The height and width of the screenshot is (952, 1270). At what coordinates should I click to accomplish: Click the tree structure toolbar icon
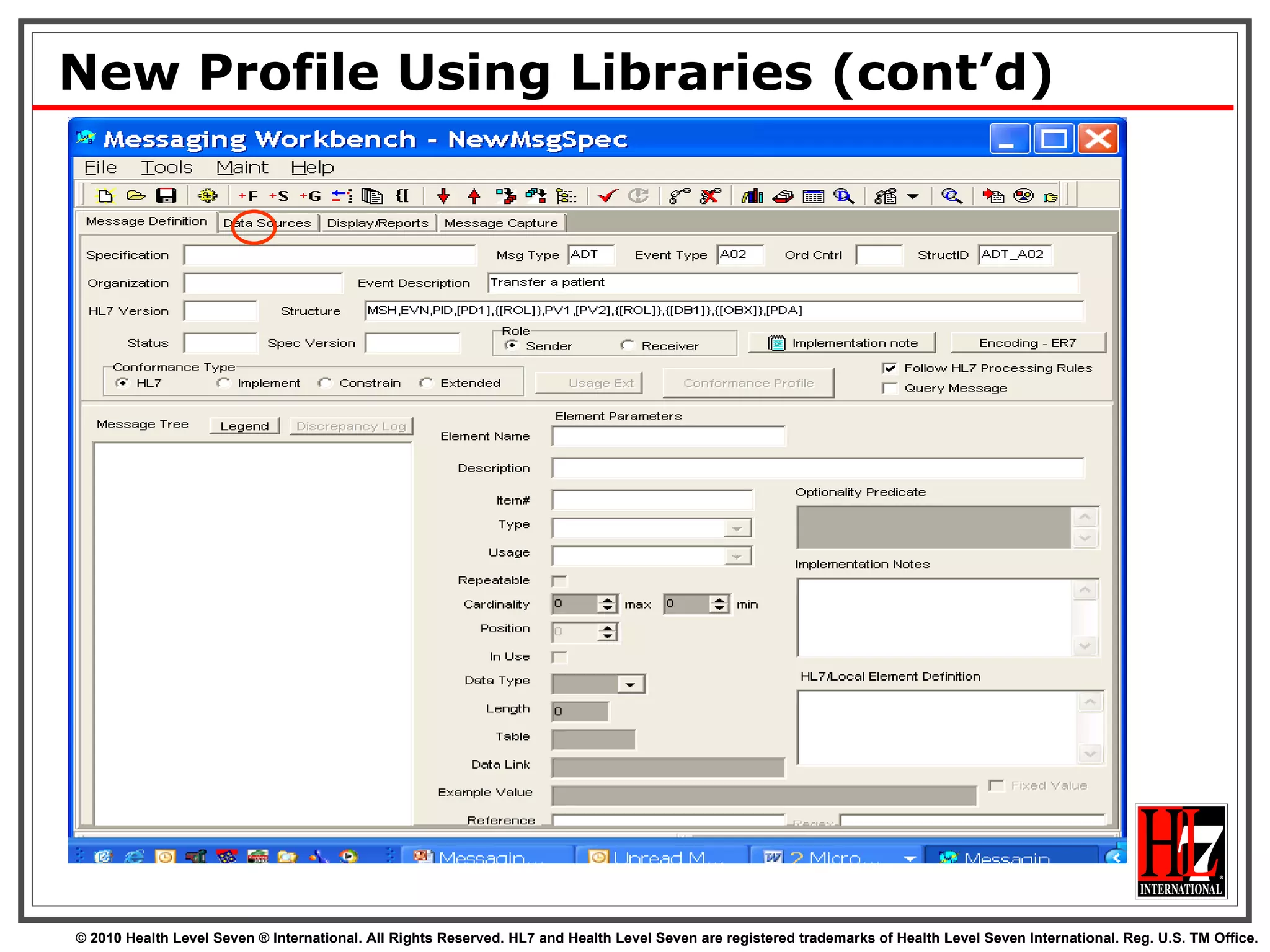[x=566, y=196]
